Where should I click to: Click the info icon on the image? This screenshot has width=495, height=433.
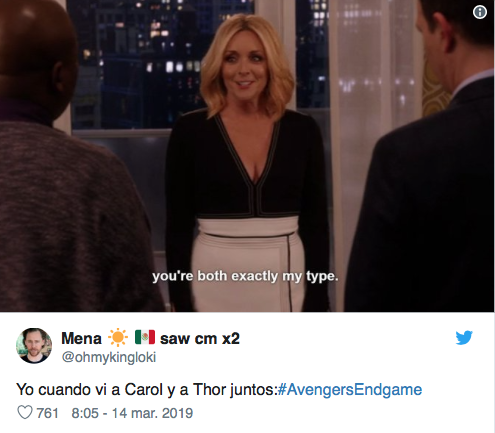[480, 12]
